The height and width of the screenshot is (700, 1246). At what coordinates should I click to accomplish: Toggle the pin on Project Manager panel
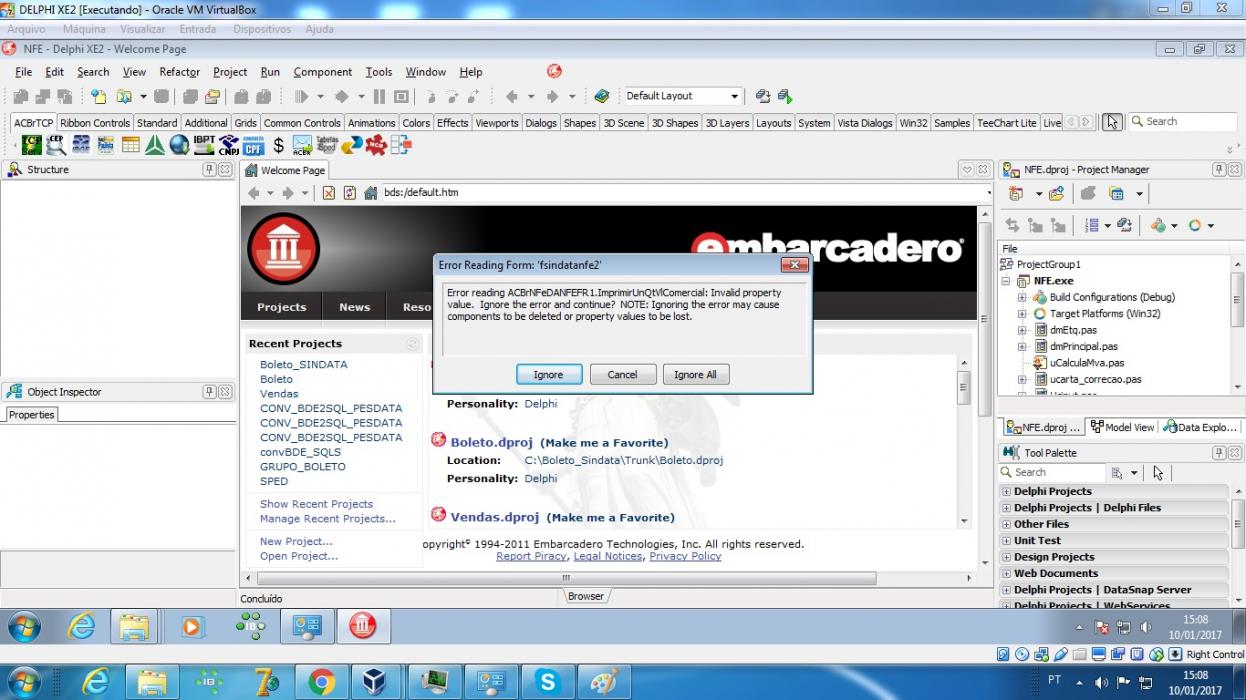pos(1220,170)
